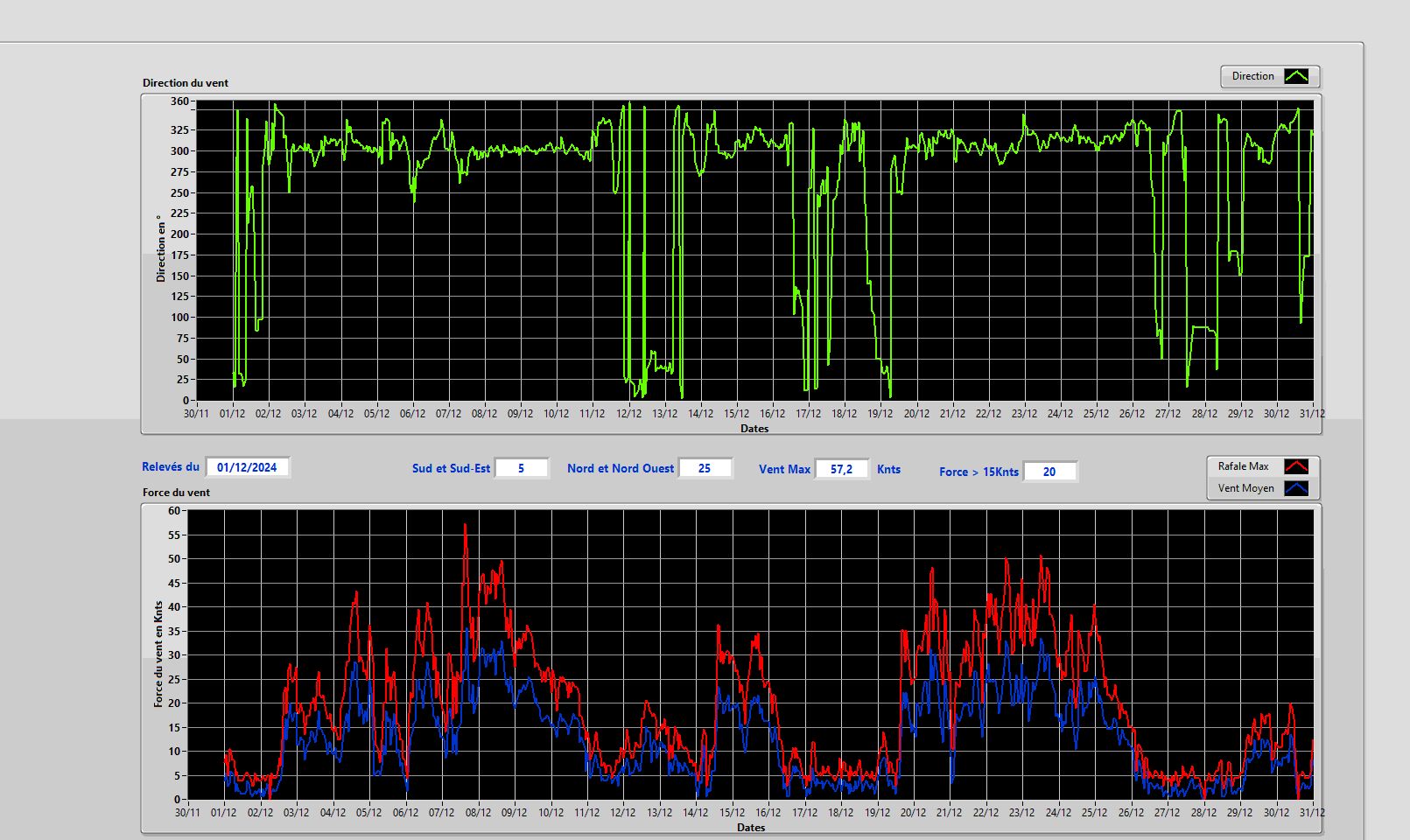Click the Direction du vent chart title

point(186,83)
